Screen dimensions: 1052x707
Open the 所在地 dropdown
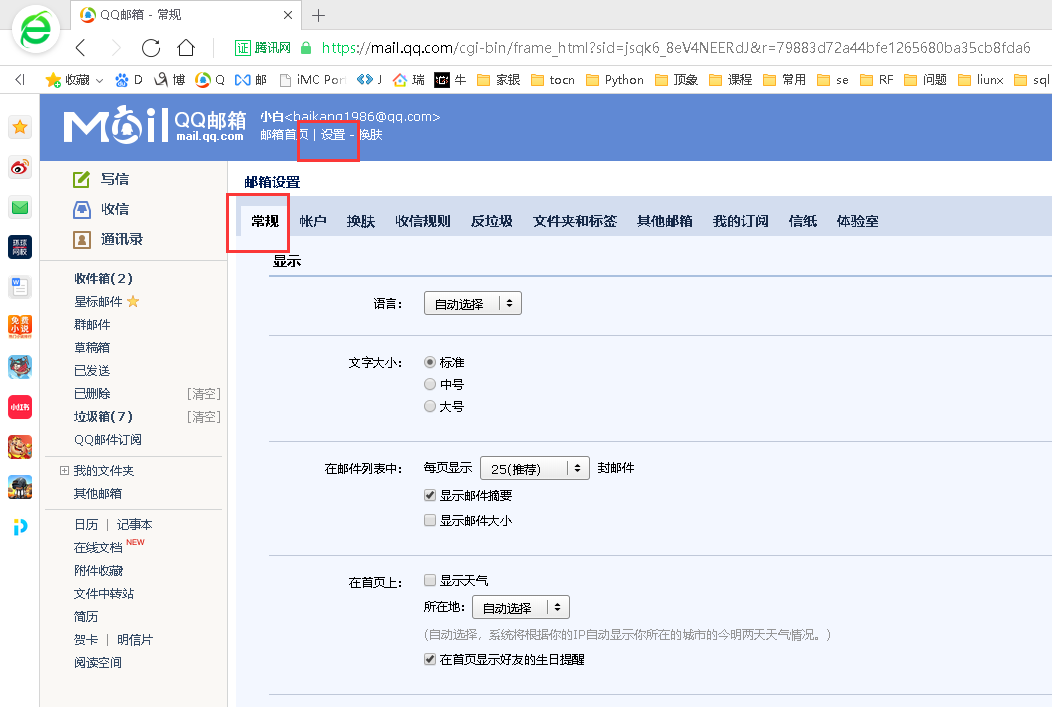[x=521, y=608]
